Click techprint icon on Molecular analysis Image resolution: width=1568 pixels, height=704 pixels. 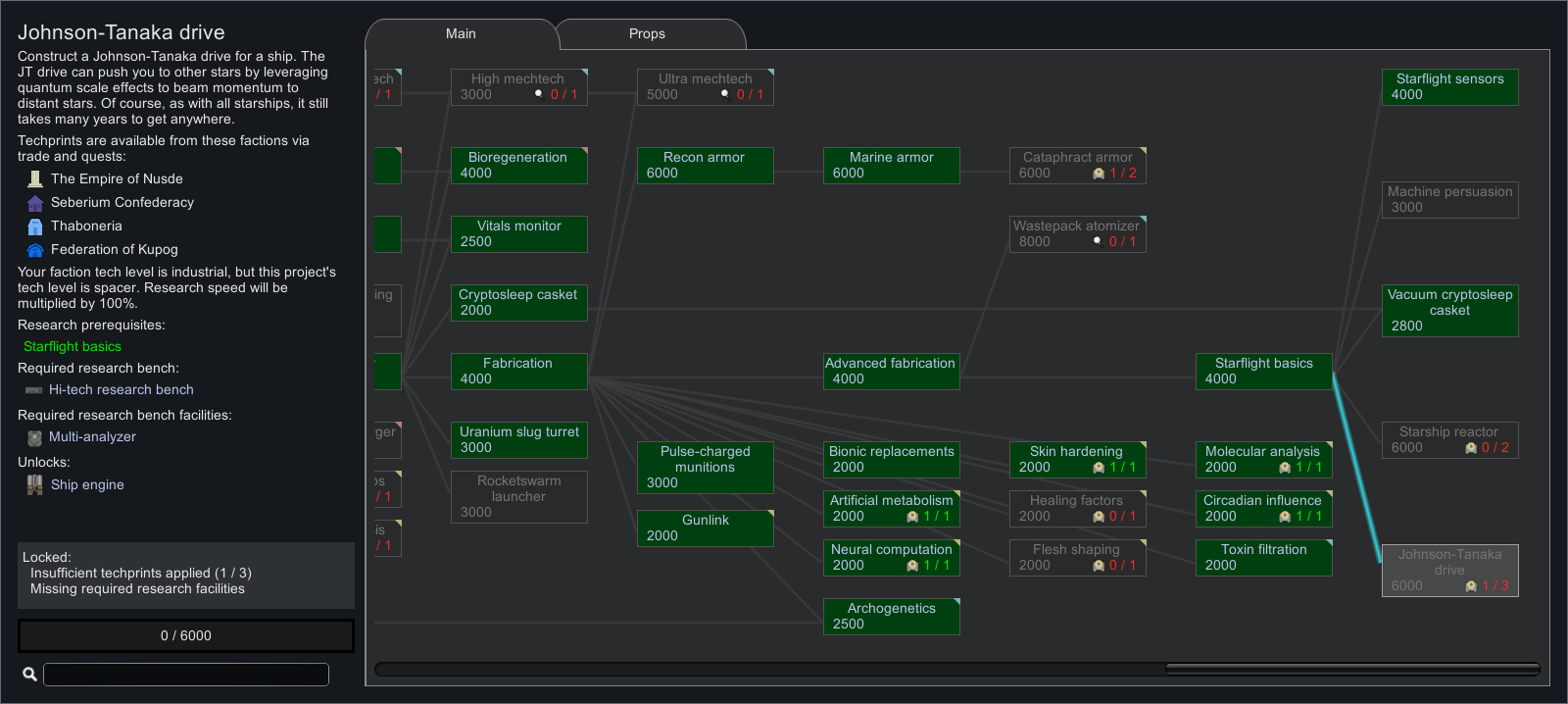(x=1285, y=468)
